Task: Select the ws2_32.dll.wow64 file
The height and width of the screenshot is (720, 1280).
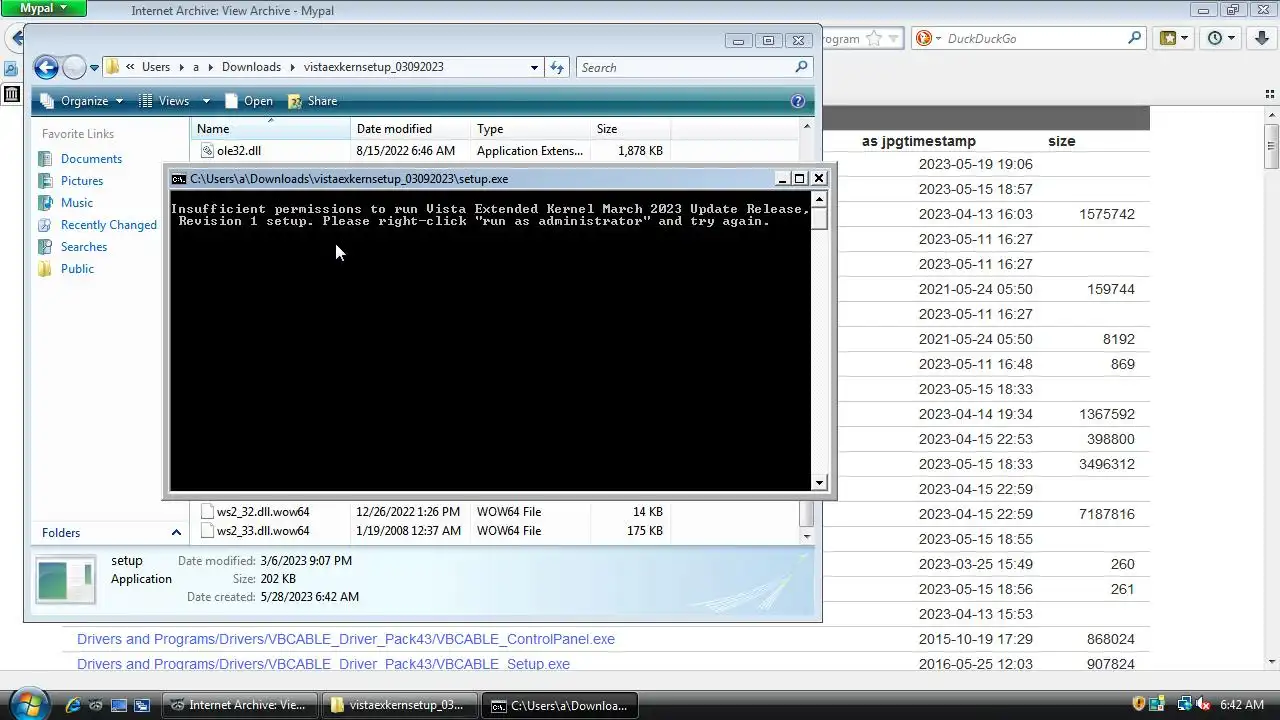Action: (x=263, y=512)
